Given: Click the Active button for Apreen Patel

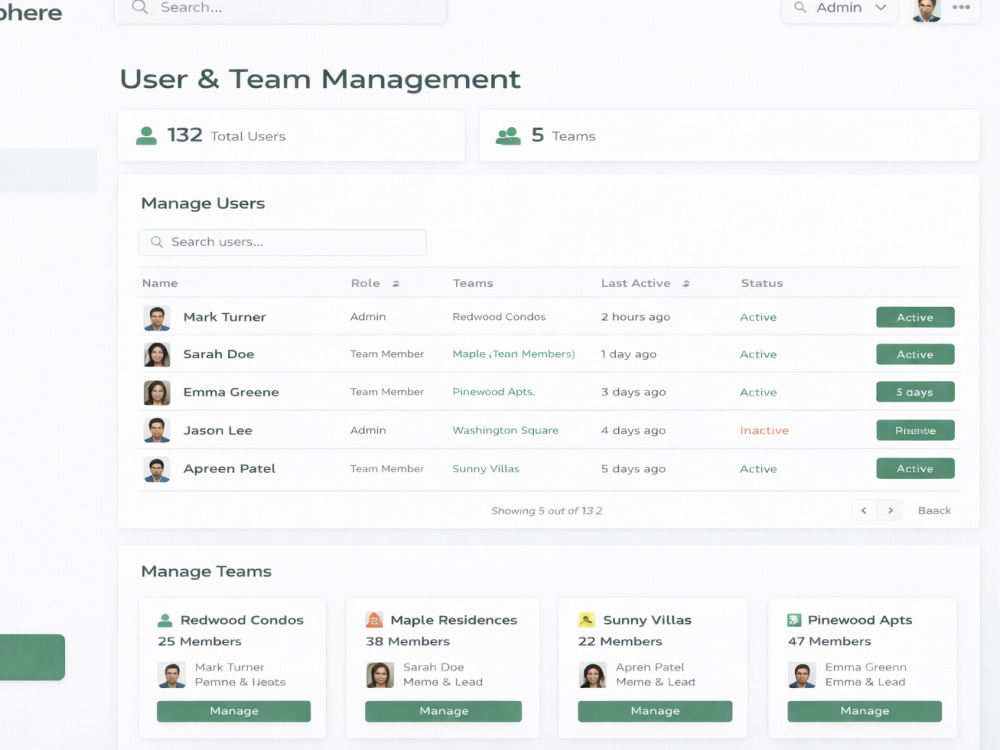Looking at the screenshot, I should point(915,469).
